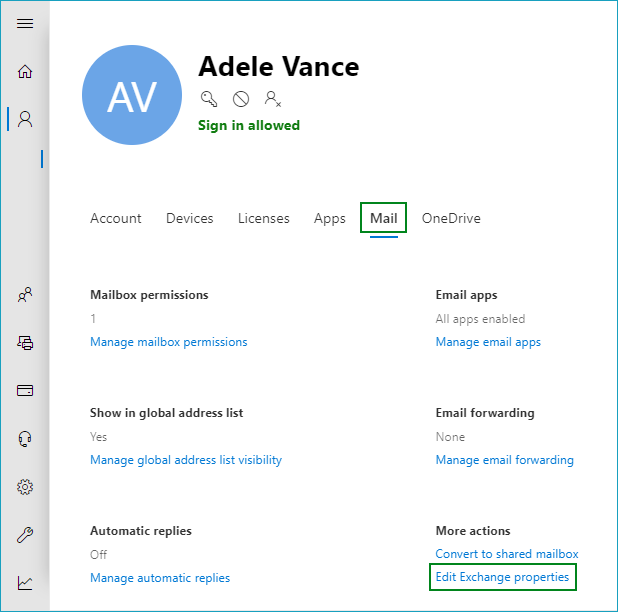Switch to the OneDrive tab

click(451, 218)
